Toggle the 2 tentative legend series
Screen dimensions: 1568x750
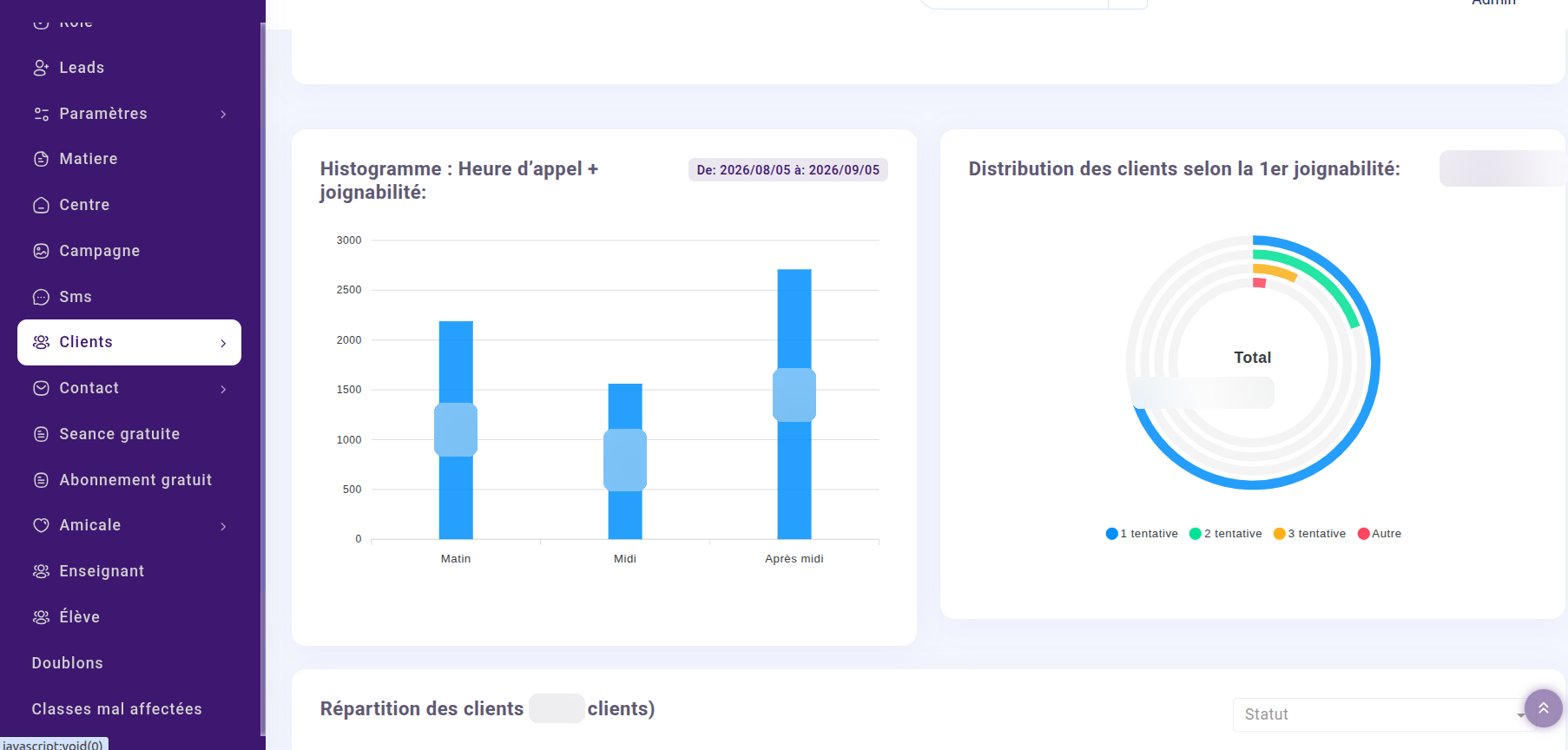click(1226, 534)
